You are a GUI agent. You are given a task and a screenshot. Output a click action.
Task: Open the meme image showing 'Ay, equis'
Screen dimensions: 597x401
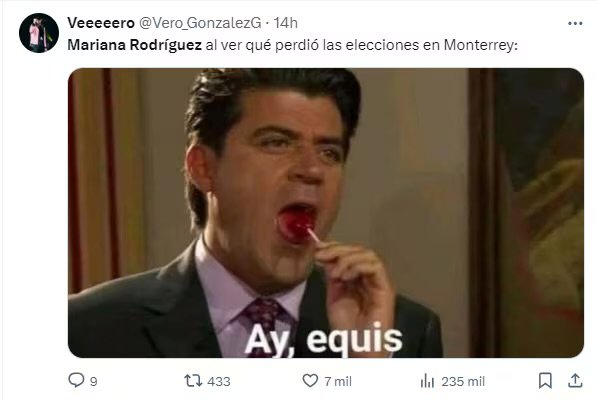[326, 212]
